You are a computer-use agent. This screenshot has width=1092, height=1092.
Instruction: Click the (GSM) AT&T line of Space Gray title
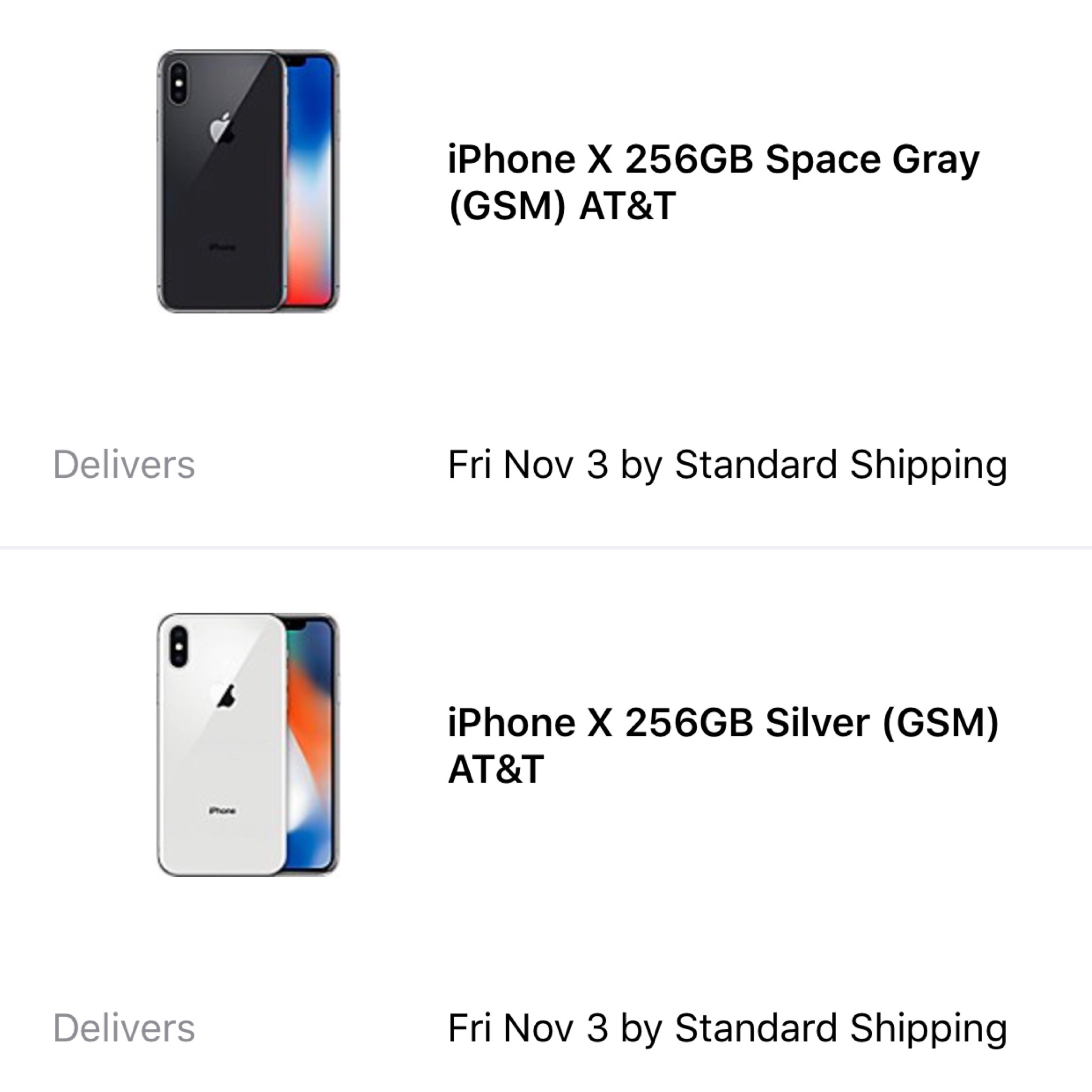(x=562, y=206)
